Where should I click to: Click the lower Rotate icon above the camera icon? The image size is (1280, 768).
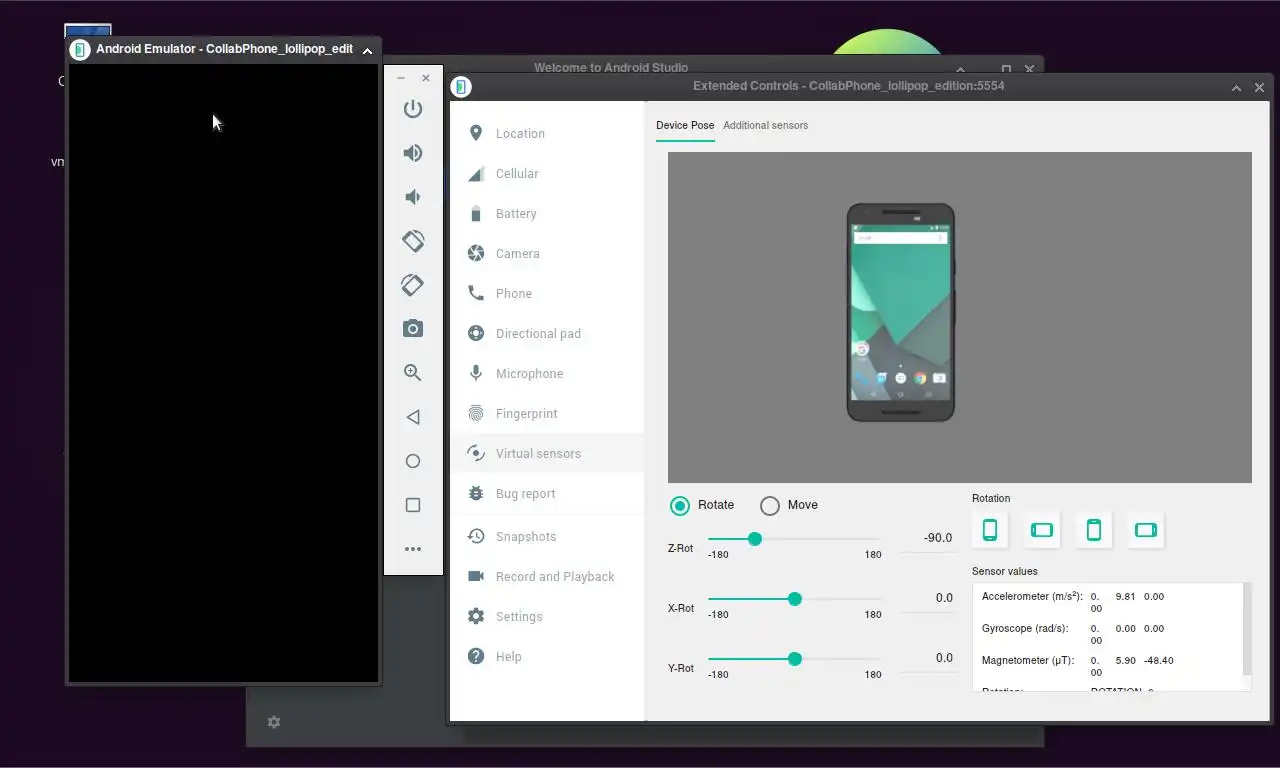413,285
